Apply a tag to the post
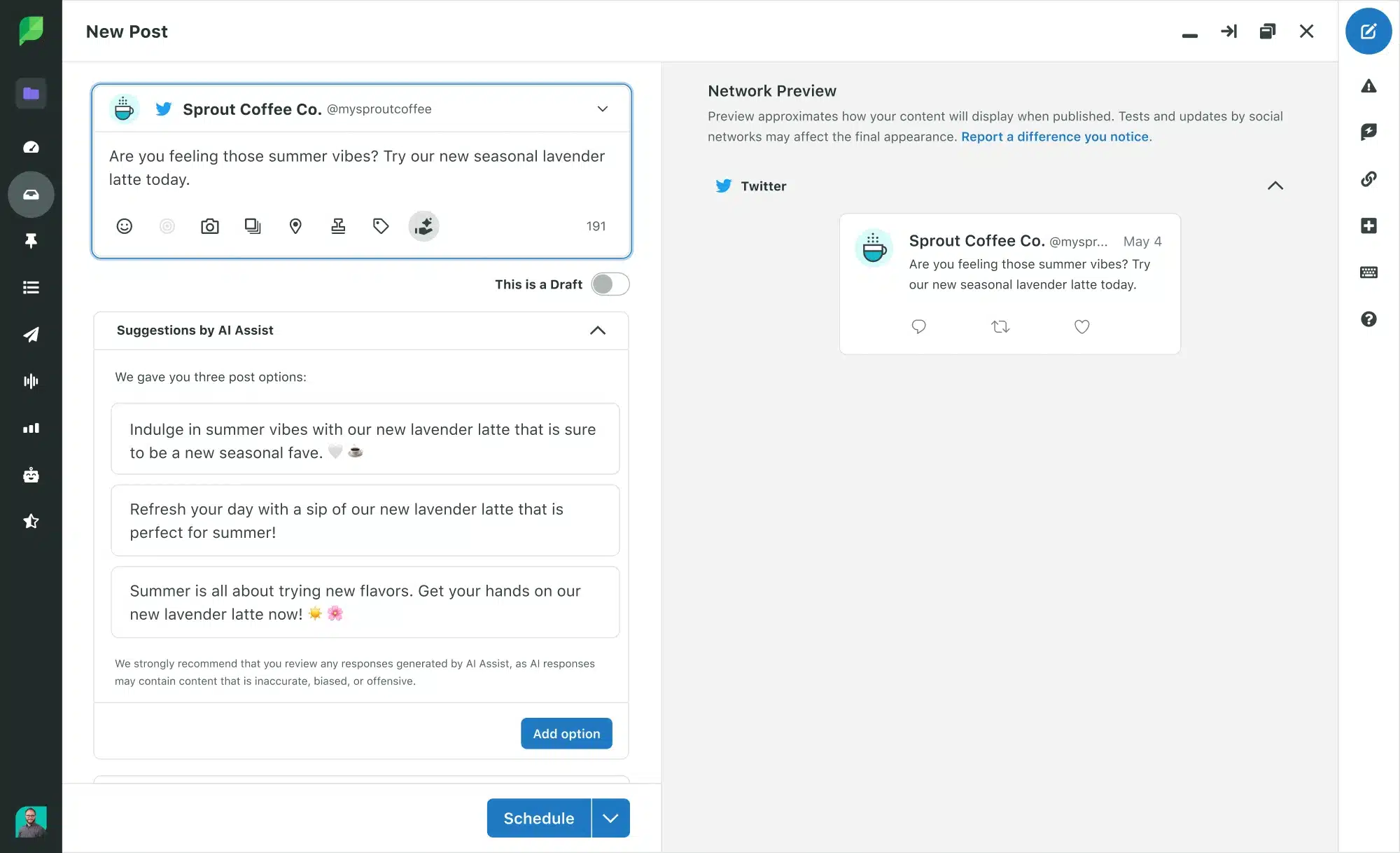 point(381,226)
